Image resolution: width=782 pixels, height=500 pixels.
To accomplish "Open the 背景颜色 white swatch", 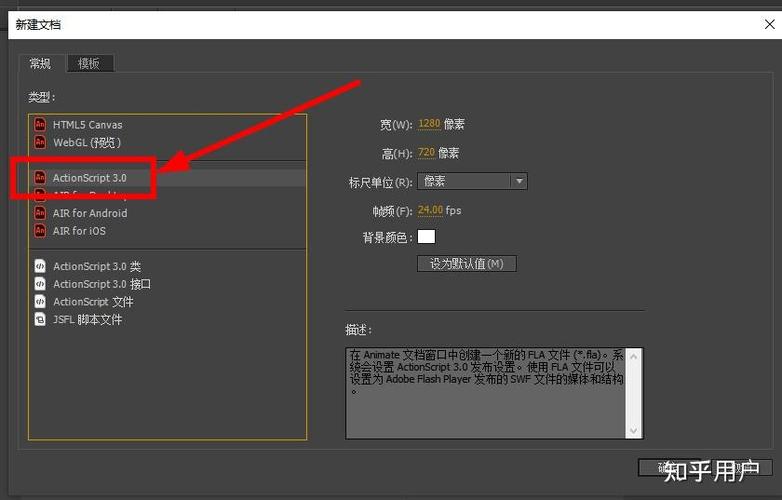I will (426, 236).
